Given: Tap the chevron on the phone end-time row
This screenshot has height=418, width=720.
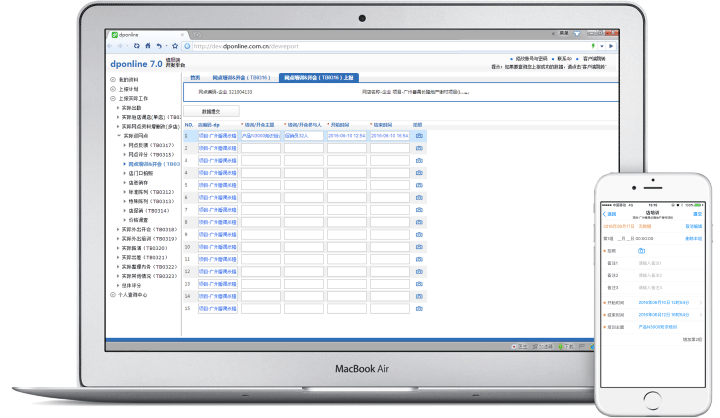Looking at the screenshot, I should click(x=701, y=315).
